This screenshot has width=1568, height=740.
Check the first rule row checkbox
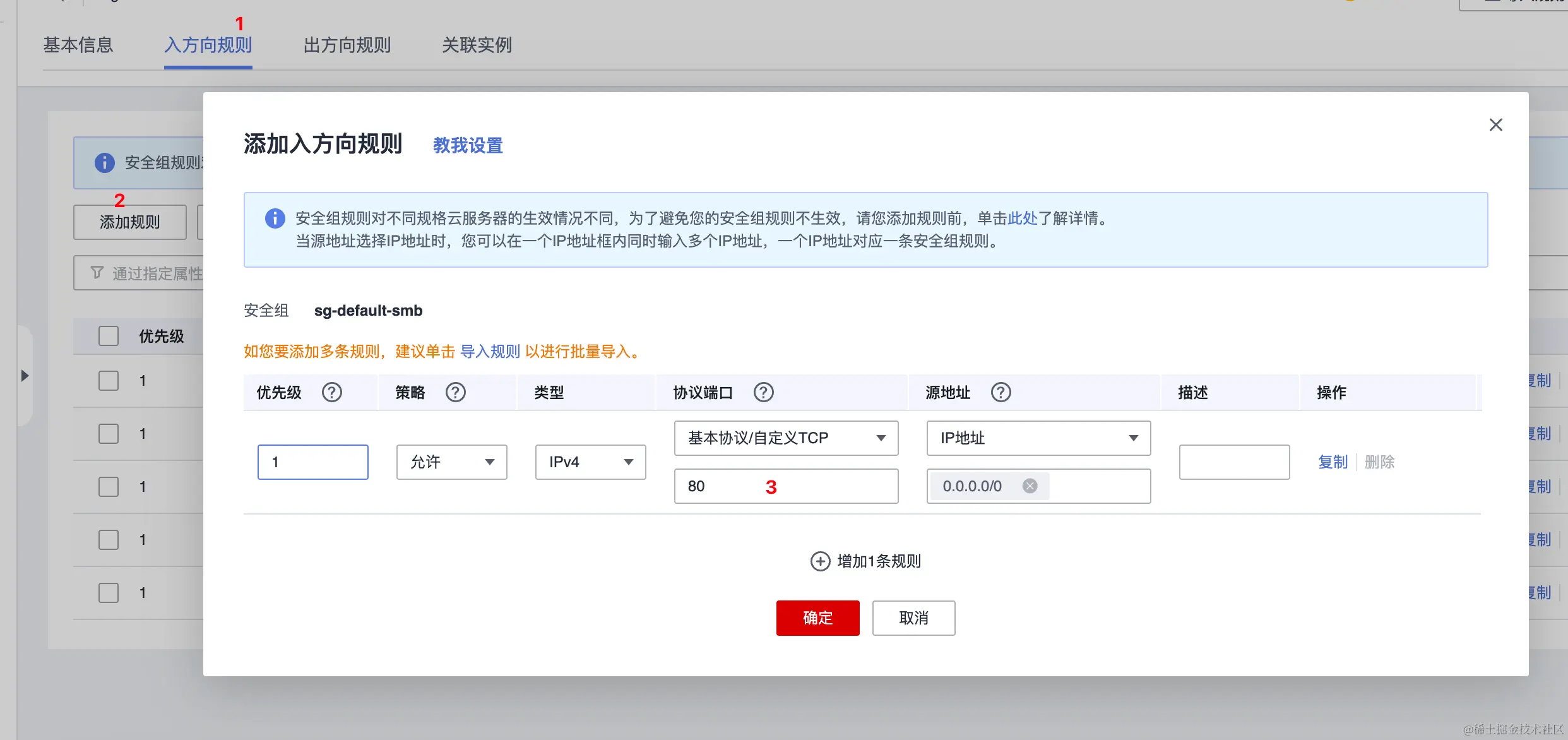coord(109,381)
